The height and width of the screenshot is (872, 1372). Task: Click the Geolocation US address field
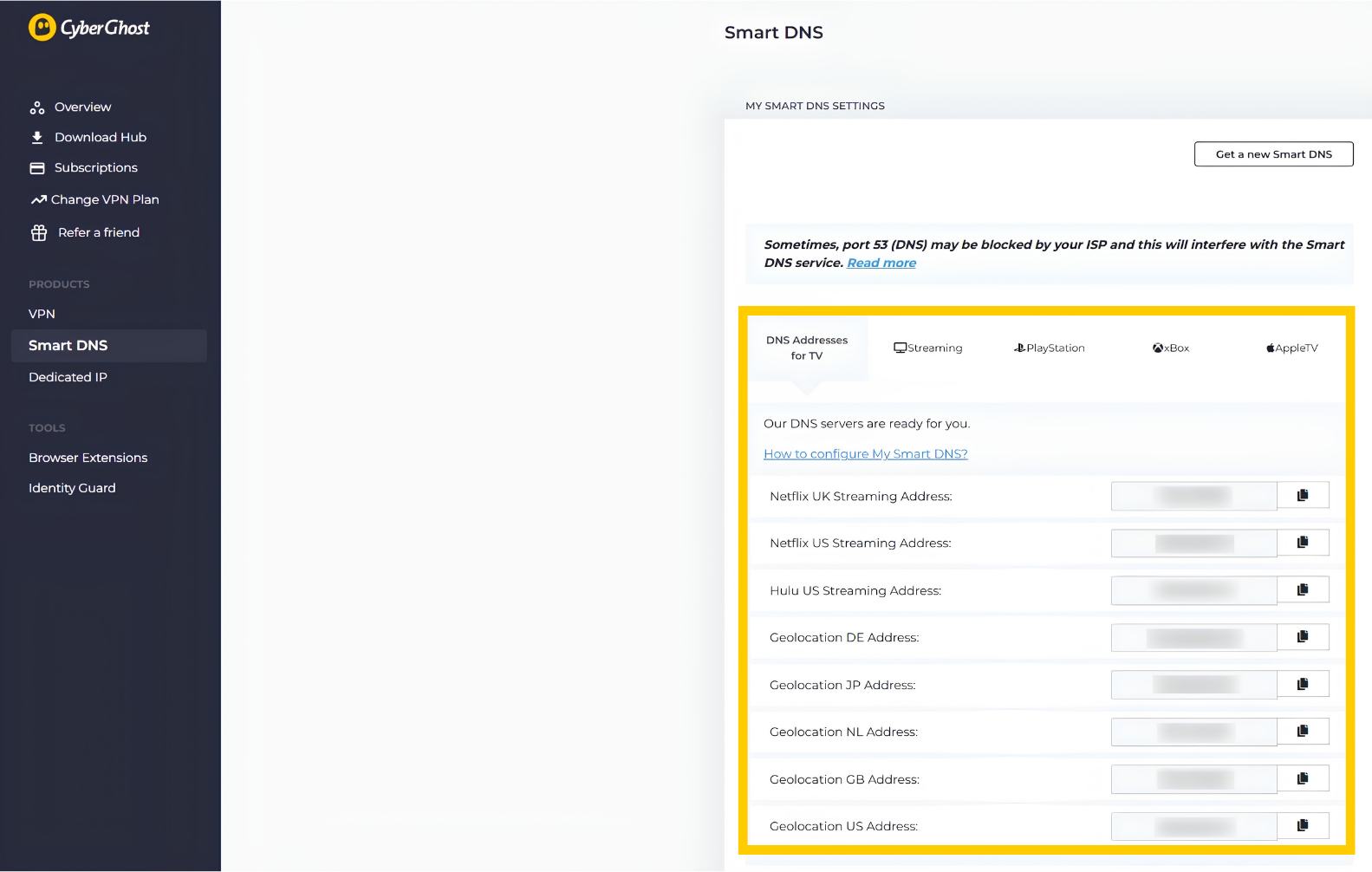tap(1194, 827)
